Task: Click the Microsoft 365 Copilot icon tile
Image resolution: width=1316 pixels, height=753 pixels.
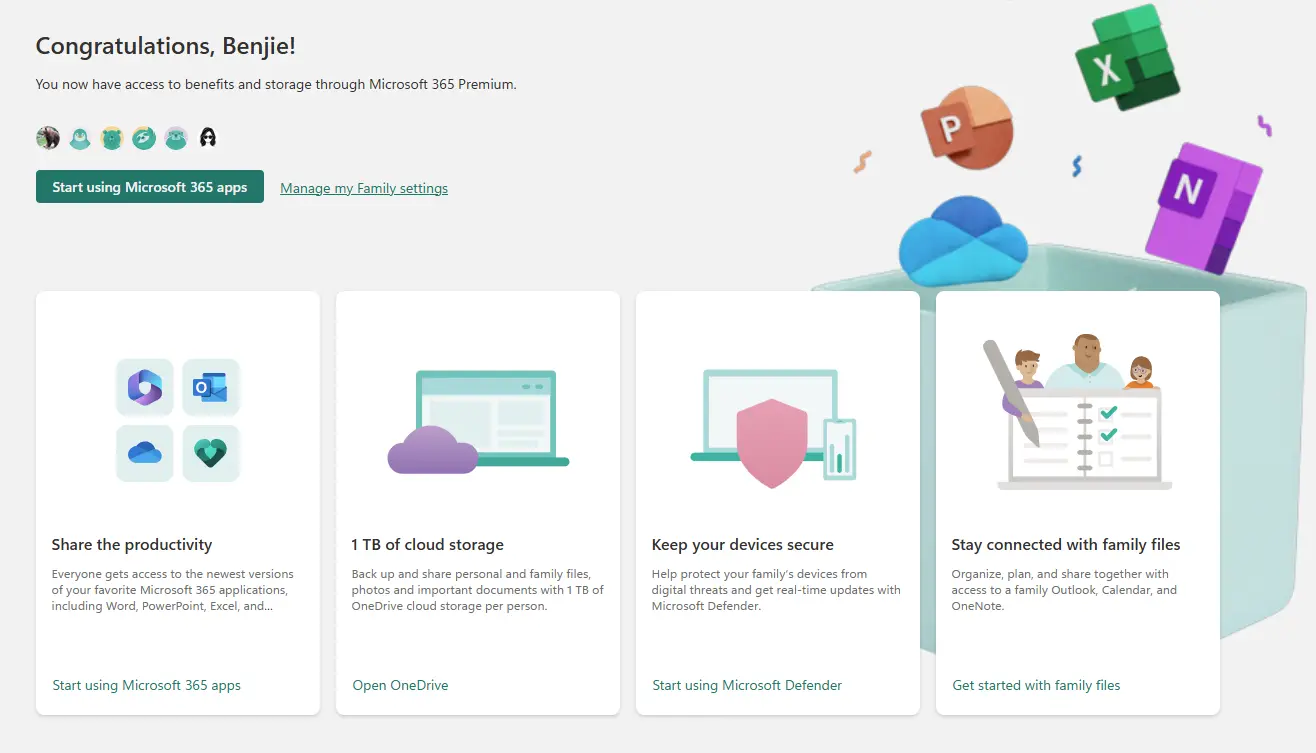Action: (145, 387)
